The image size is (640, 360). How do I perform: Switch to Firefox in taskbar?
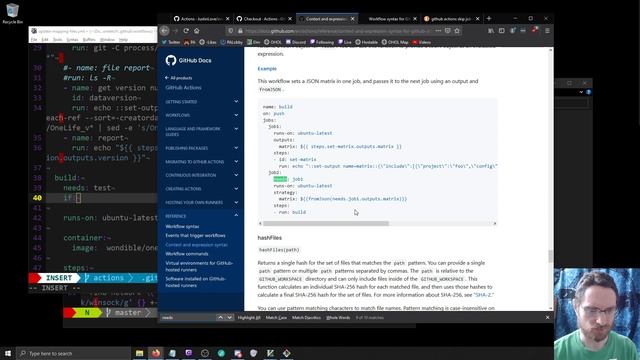156,353
